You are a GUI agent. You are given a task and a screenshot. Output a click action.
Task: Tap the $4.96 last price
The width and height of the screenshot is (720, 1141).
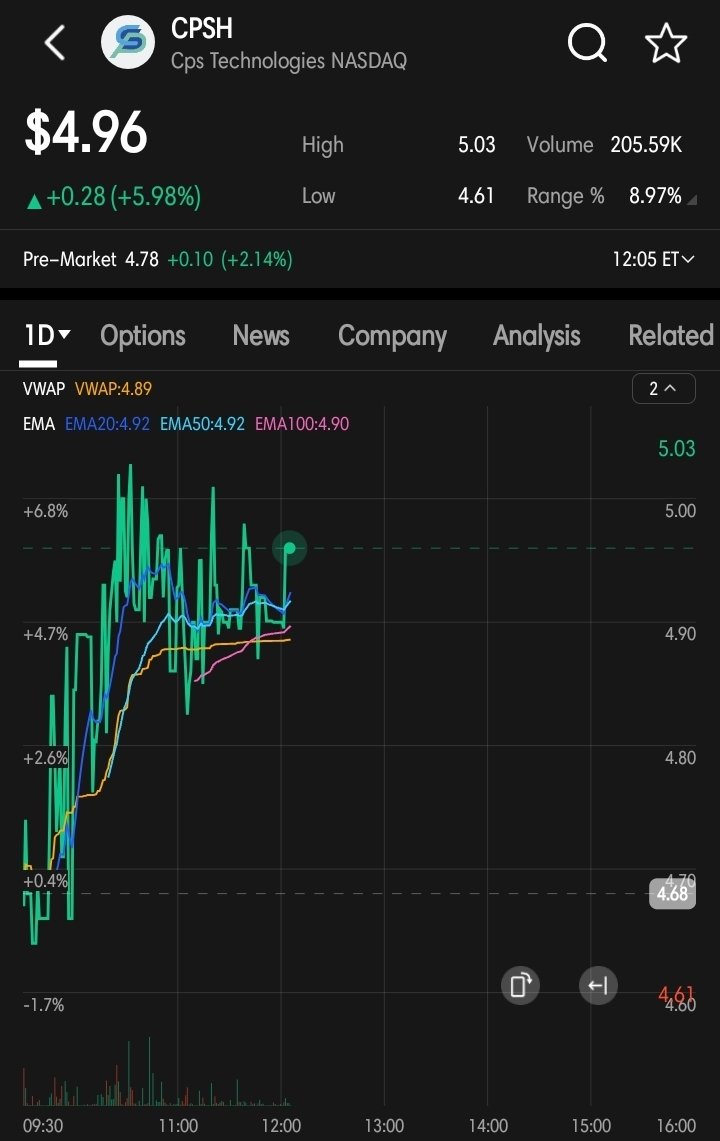tap(86, 132)
